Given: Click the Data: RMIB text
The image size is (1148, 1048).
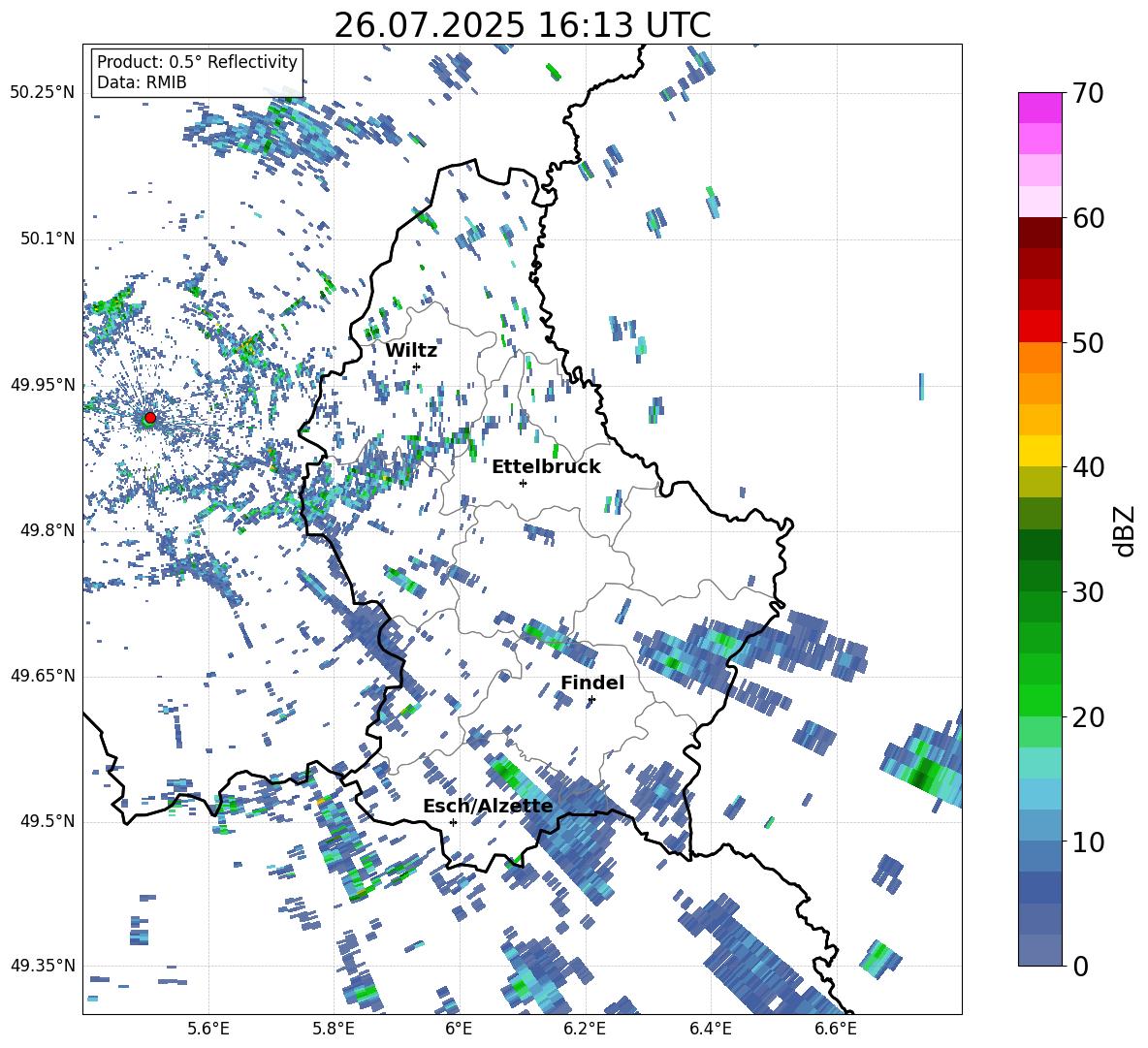Looking at the screenshot, I should [x=142, y=82].
